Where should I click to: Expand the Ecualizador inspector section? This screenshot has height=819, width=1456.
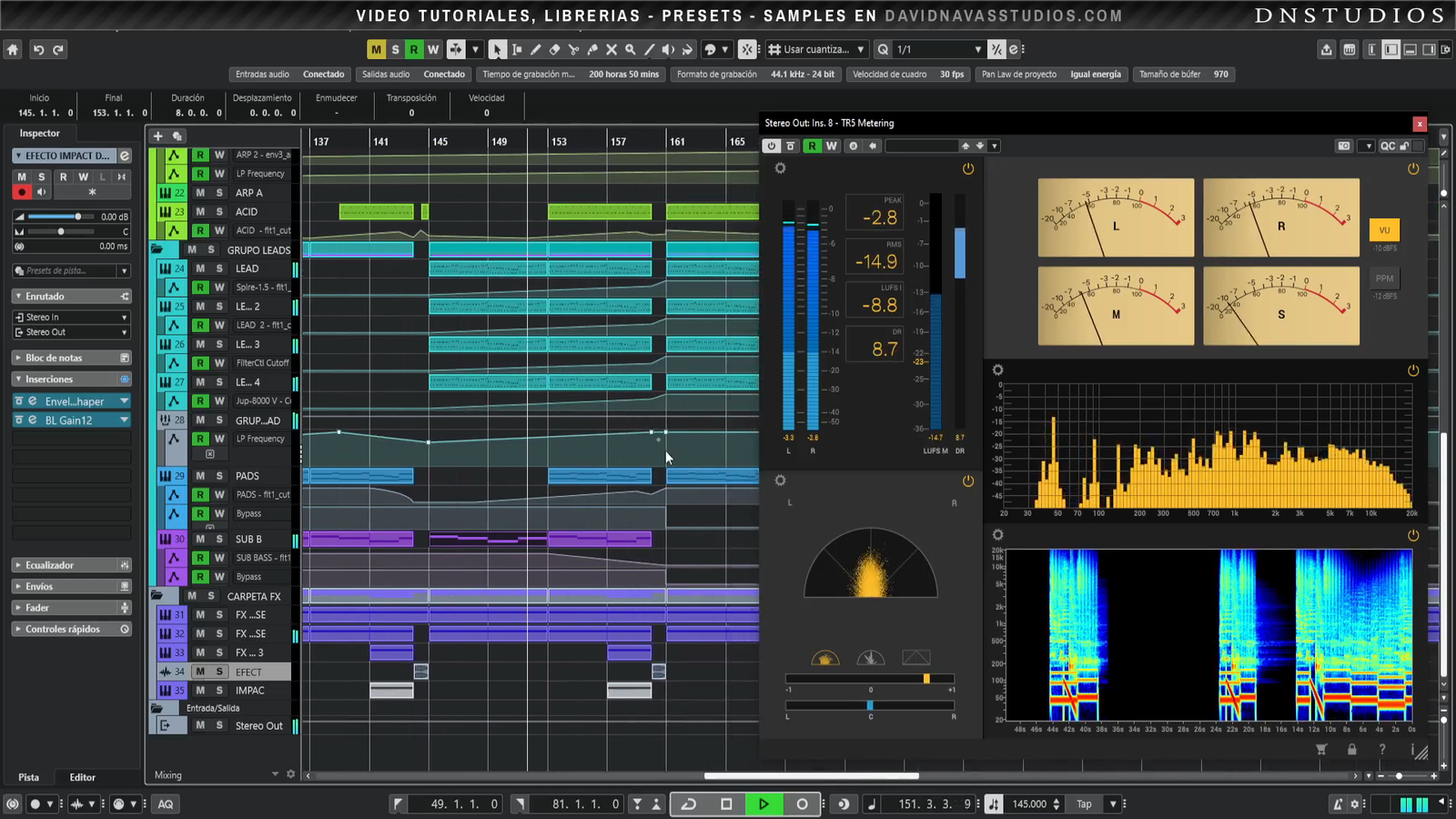pos(50,565)
